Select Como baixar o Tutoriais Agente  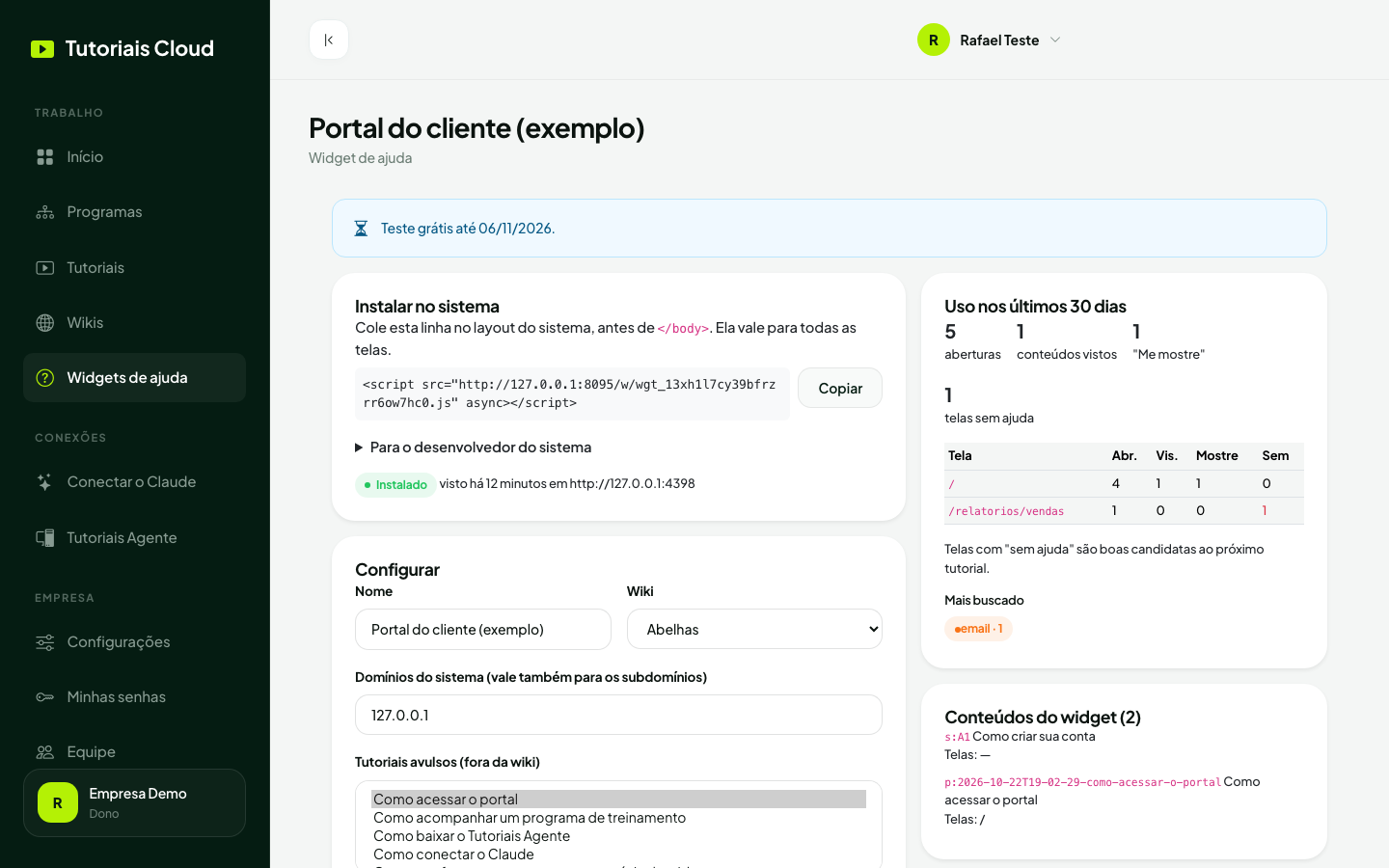[x=618, y=836]
